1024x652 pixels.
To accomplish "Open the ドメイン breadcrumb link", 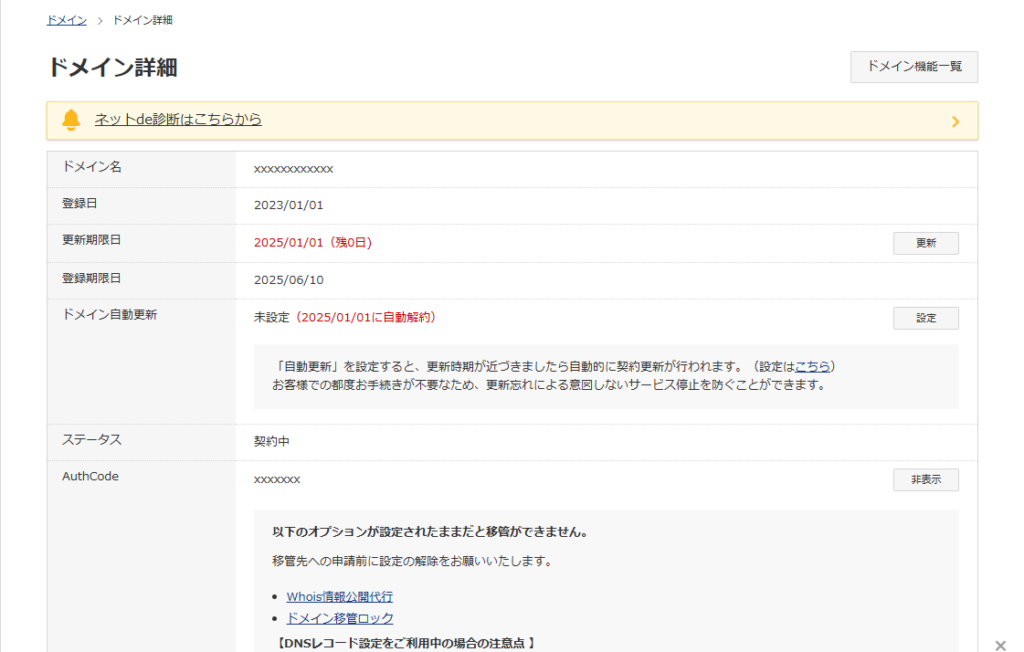I will [x=67, y=20].
